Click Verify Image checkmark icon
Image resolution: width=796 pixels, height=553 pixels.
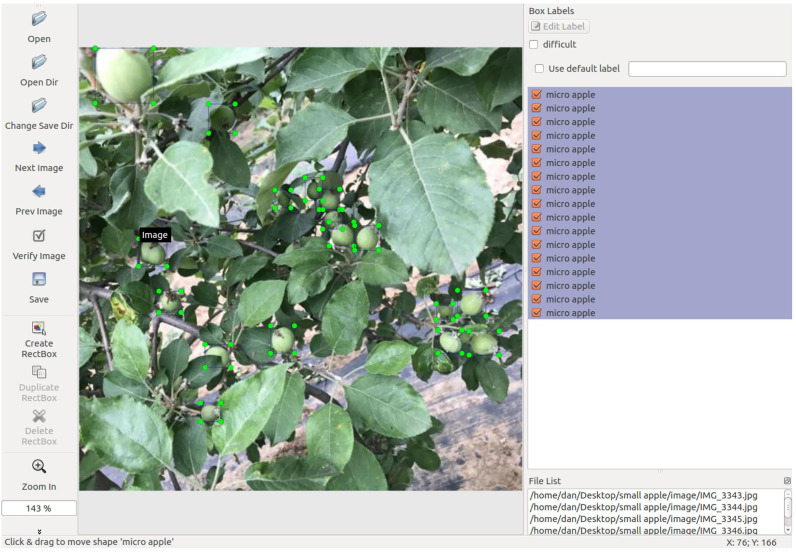pyautogui.click(x=39, y=236)
